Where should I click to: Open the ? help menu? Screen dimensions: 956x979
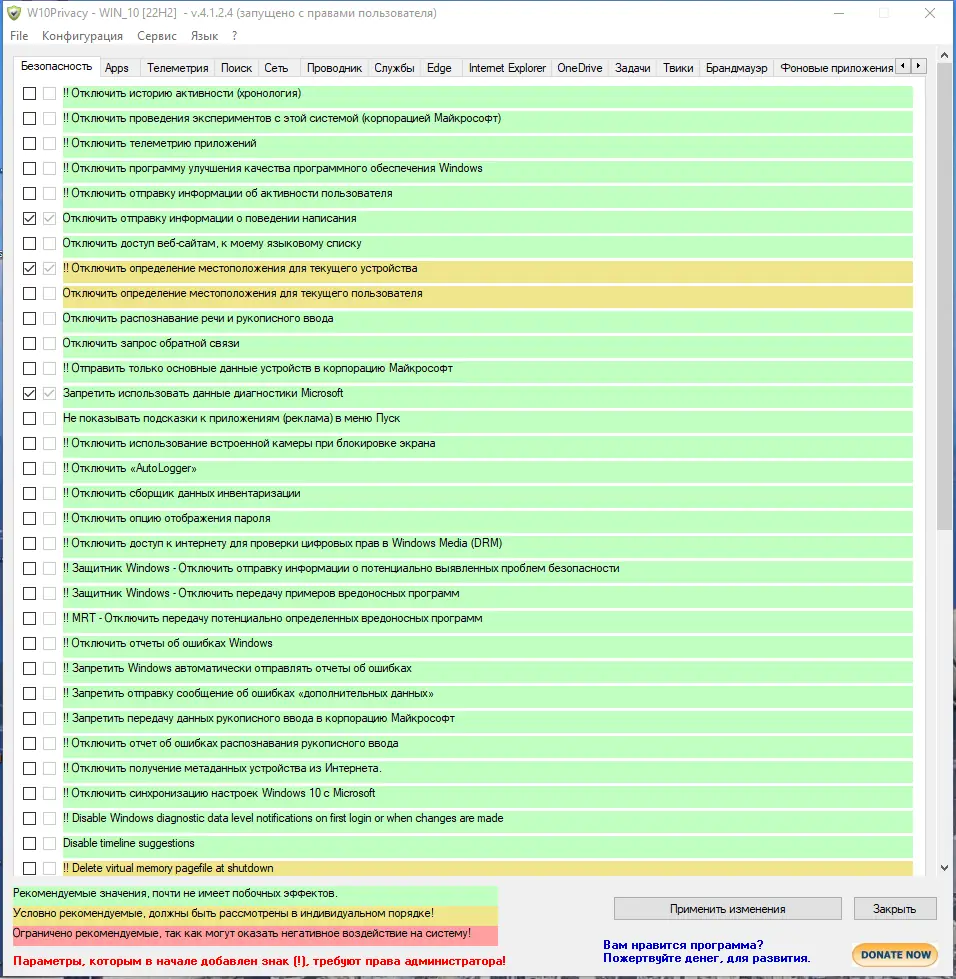click(x=234, y=36)
